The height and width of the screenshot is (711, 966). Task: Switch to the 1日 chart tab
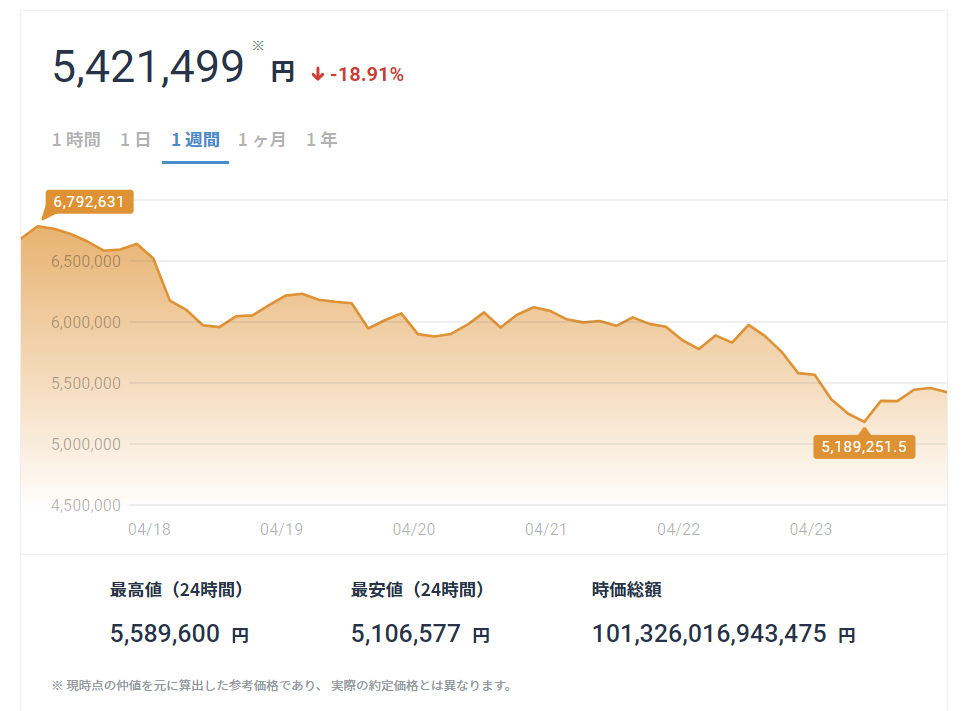click(x=136, y=140)
